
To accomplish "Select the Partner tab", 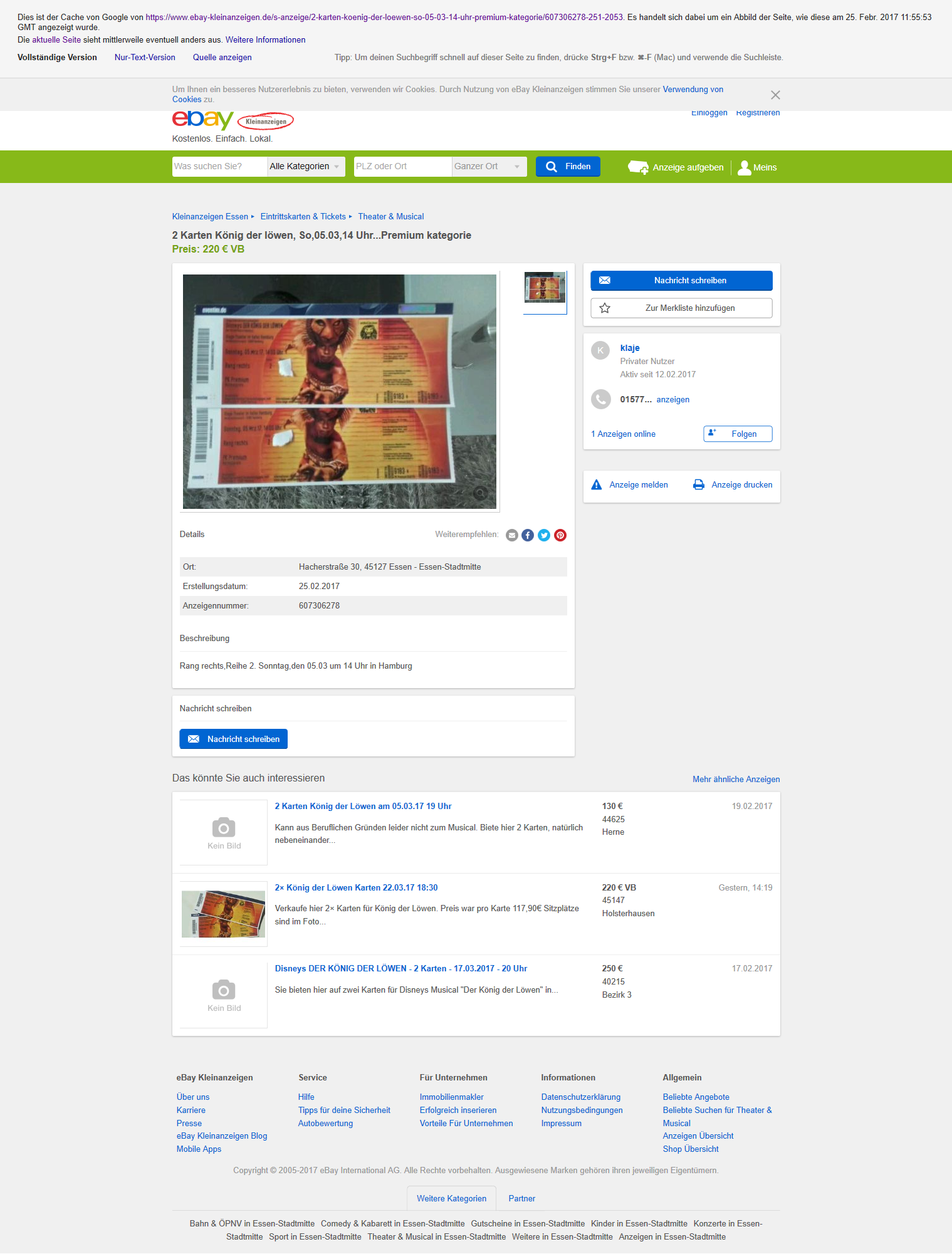I will 522,1199.
